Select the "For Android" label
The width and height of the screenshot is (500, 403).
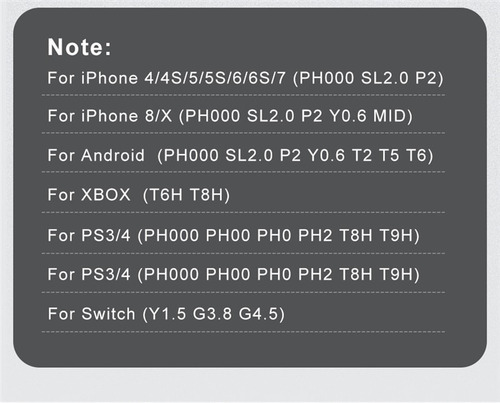[x=96, y=155]
